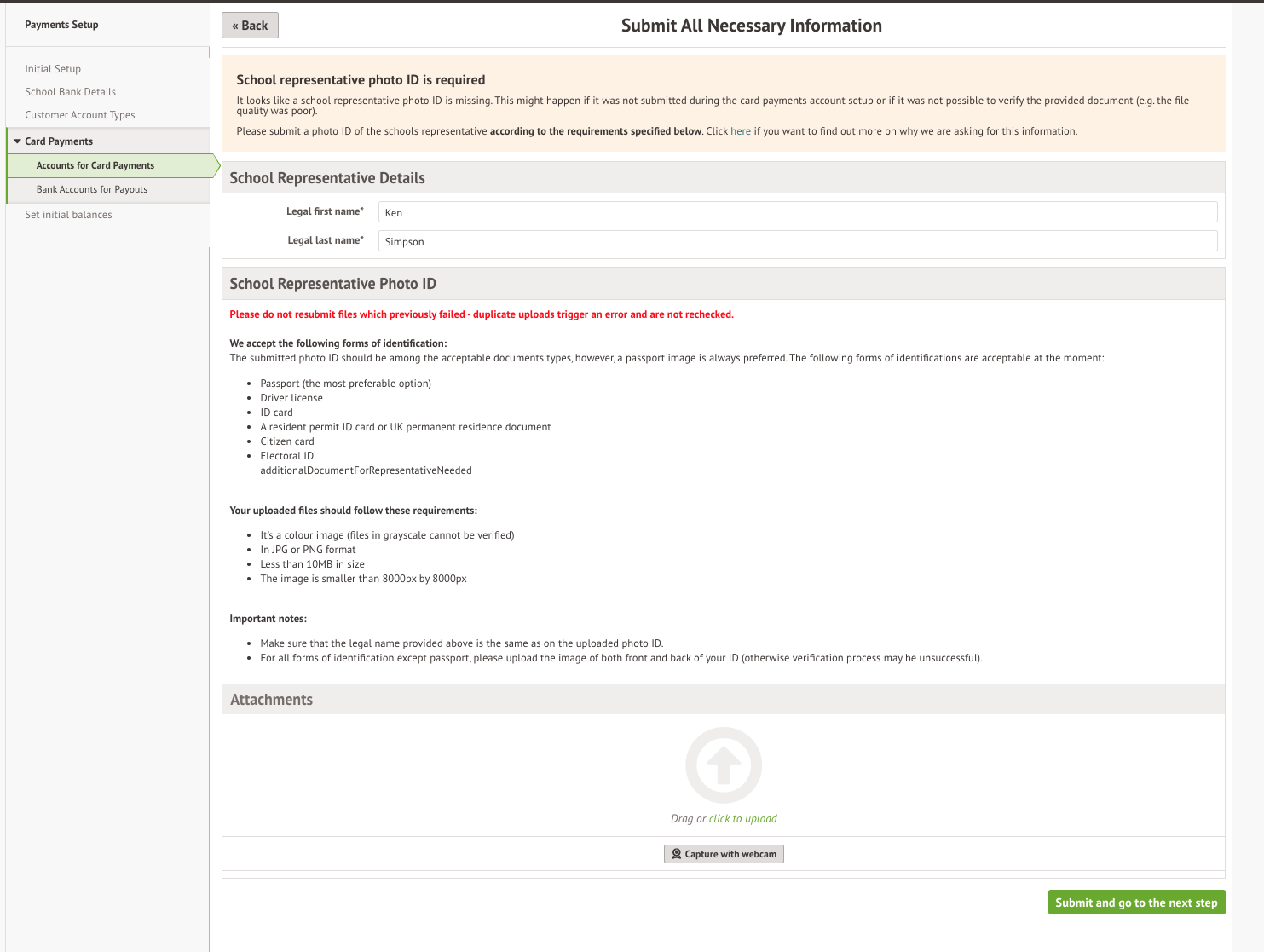Click the Payments Setup sidebar heading

pos(61,25)
